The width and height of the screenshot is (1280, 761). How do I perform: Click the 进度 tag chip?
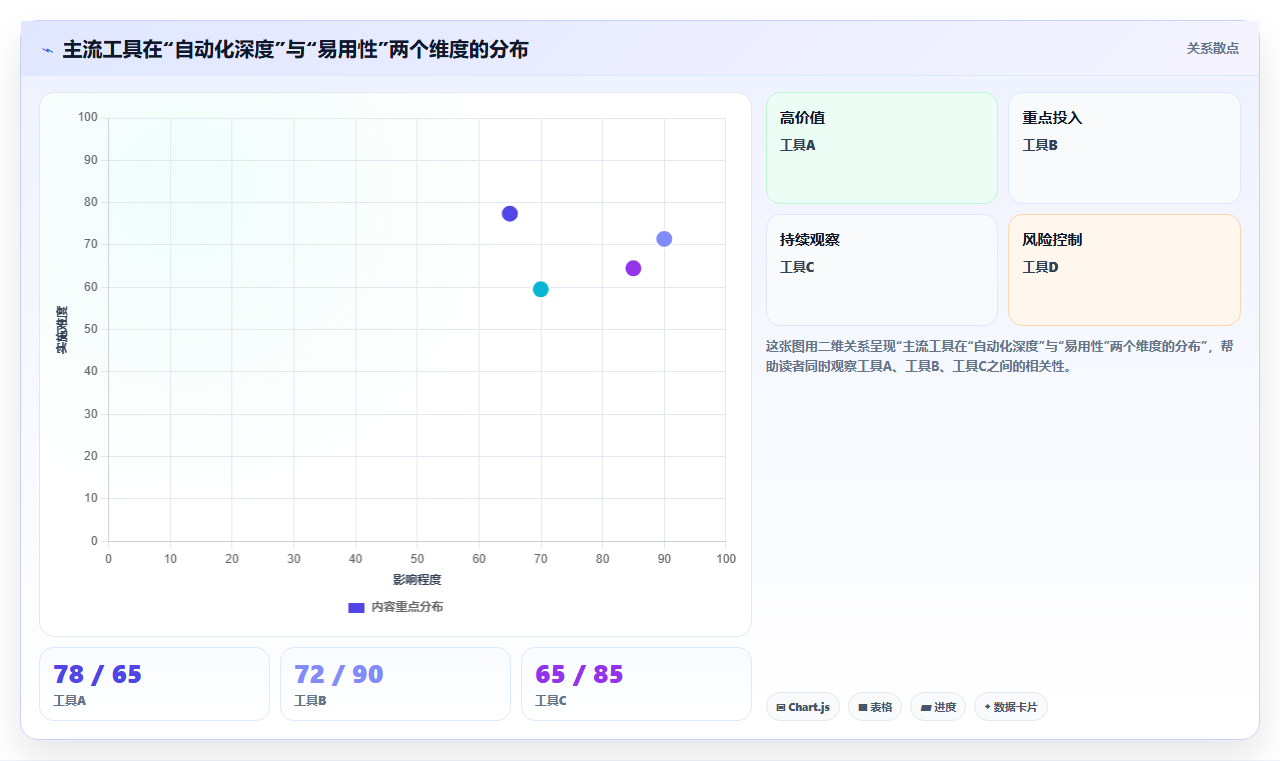pos(938,707)
